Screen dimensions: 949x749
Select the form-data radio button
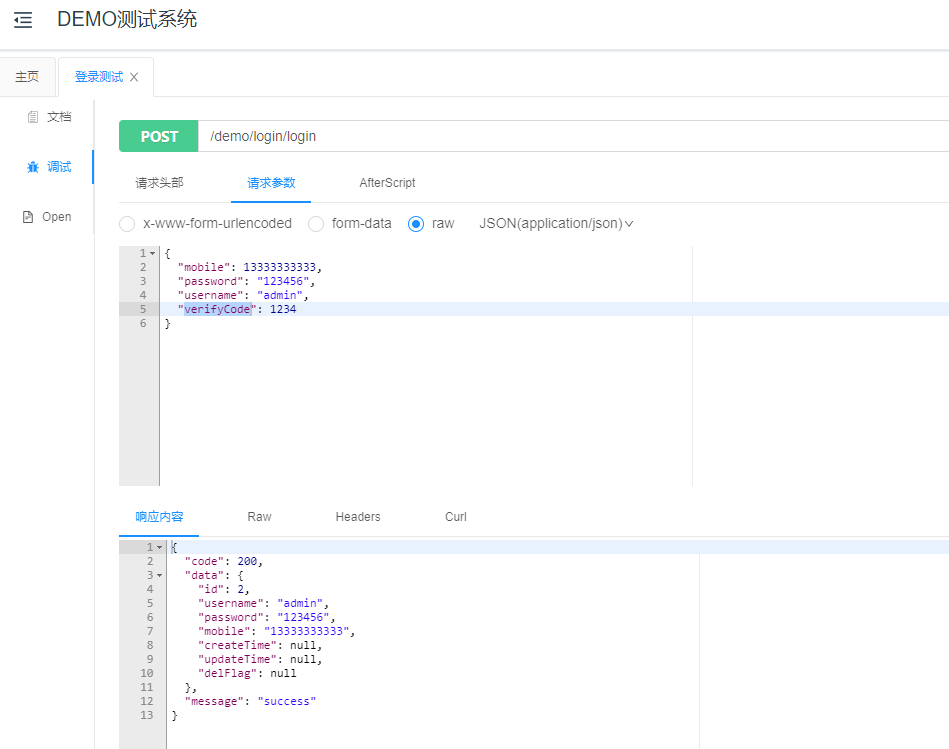point(316,224)
